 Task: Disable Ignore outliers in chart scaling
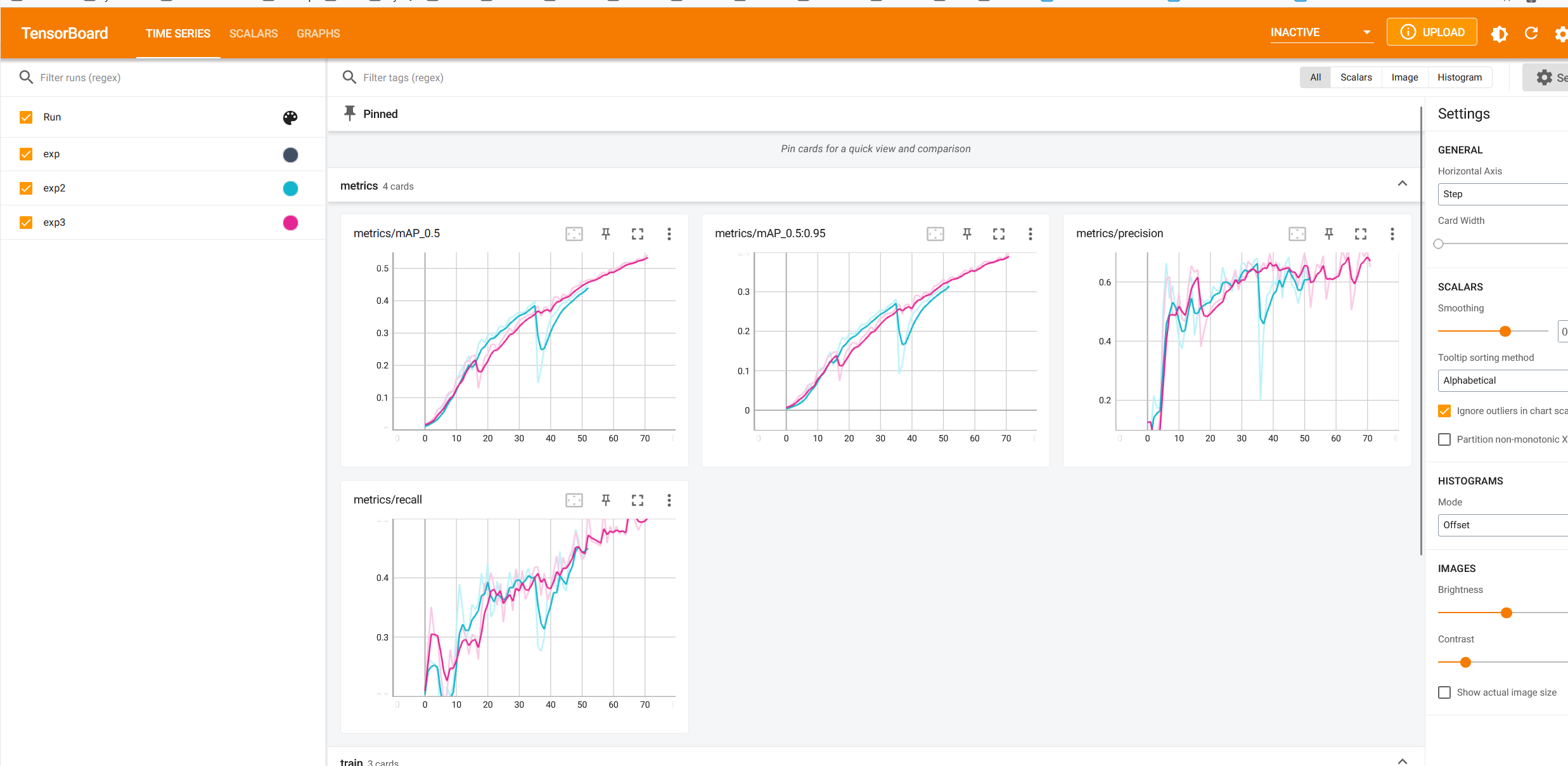[x=1444, y=411]
